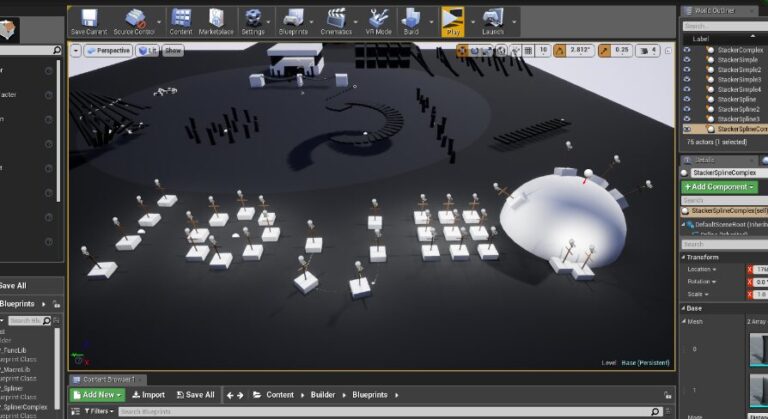Click the Build toolbar icon
Screen dimensions: 768x419
pyautogui.click(x=411, y=23)
